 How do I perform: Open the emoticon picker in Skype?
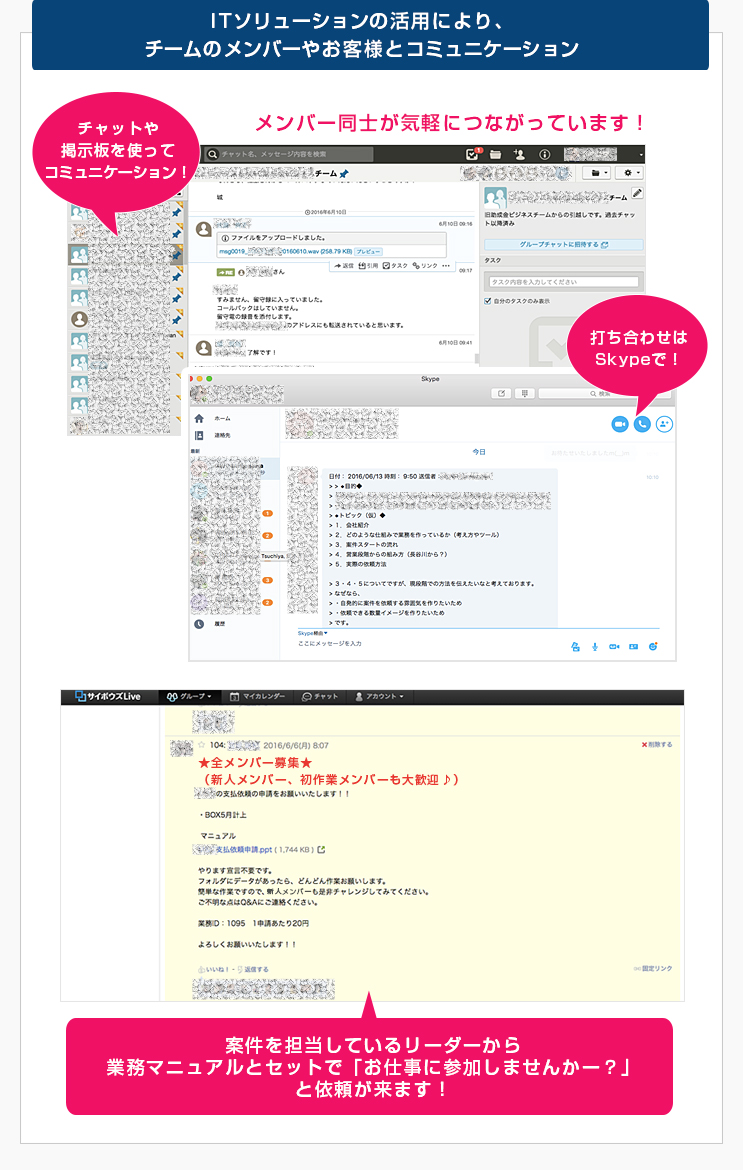[653, 646]
